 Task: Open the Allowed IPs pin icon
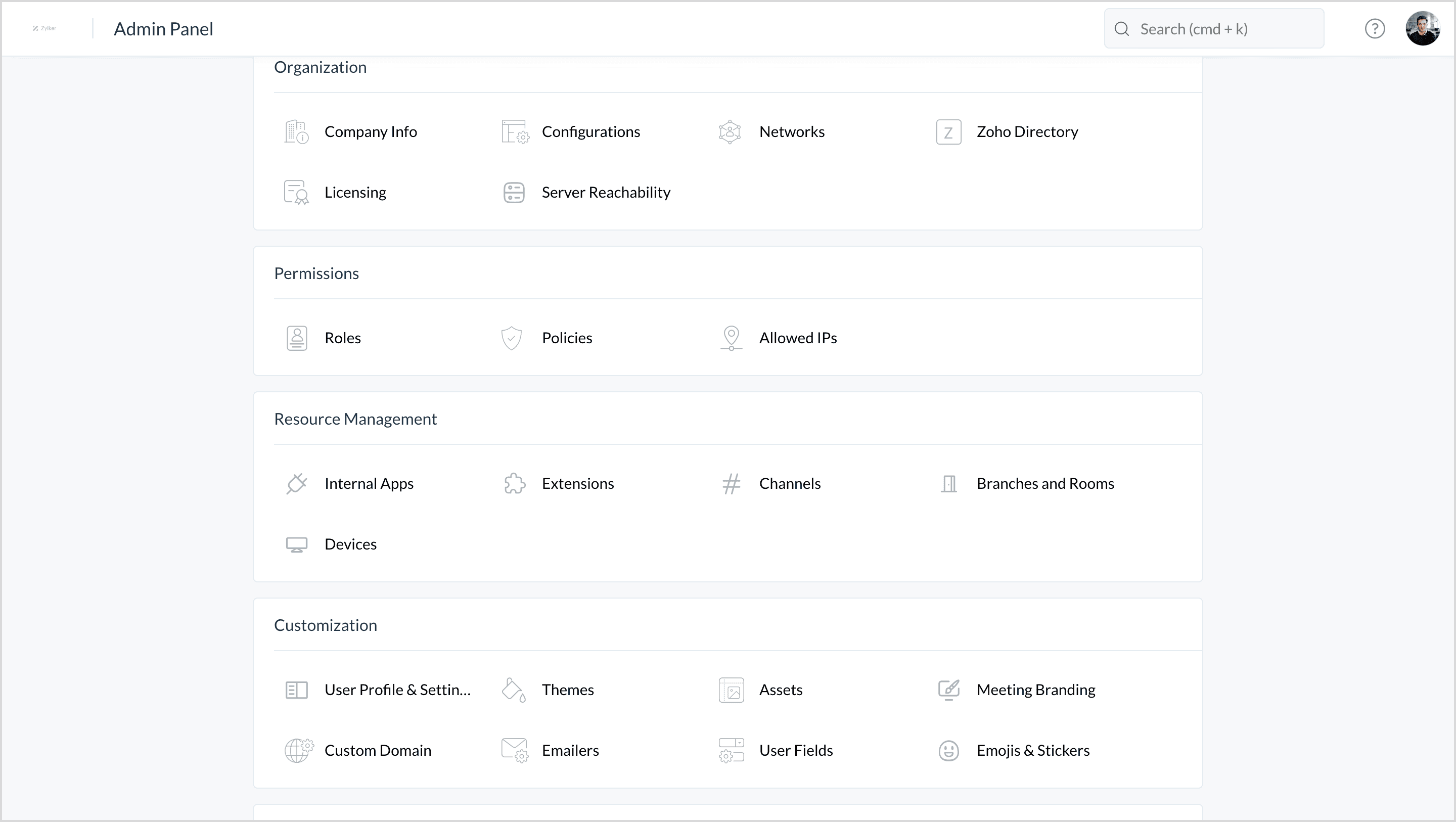(x=731, y=338)
